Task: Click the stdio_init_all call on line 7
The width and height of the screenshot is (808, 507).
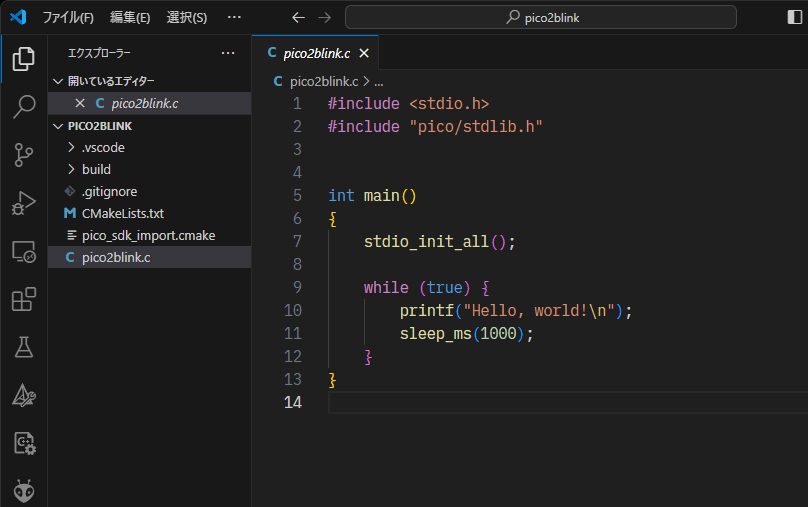Action: (439, 241)
